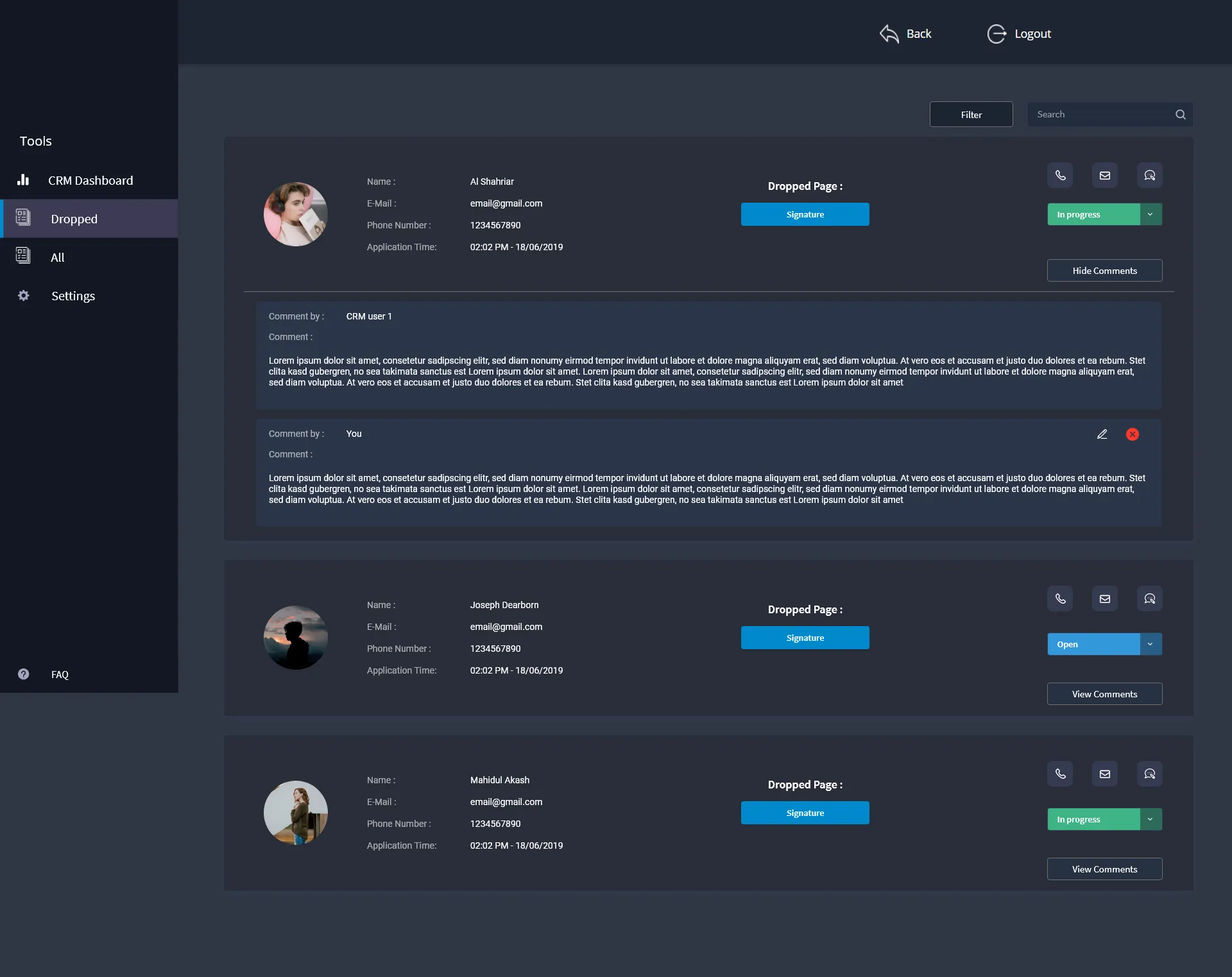View Comments for Joseph Dearborn

point(1104,694)
